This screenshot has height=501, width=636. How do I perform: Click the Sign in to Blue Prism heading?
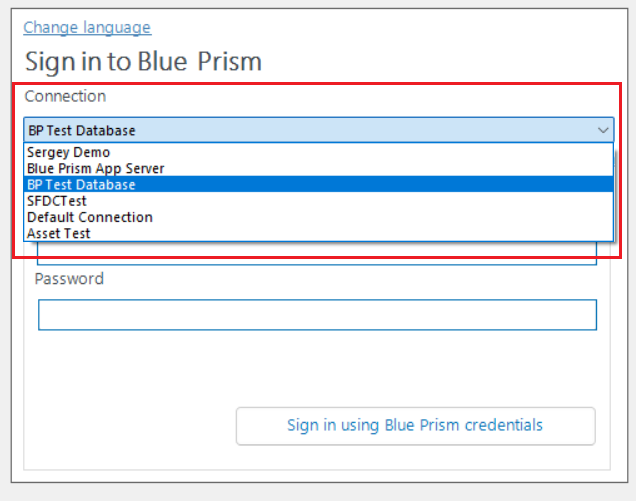click(143, 61)
